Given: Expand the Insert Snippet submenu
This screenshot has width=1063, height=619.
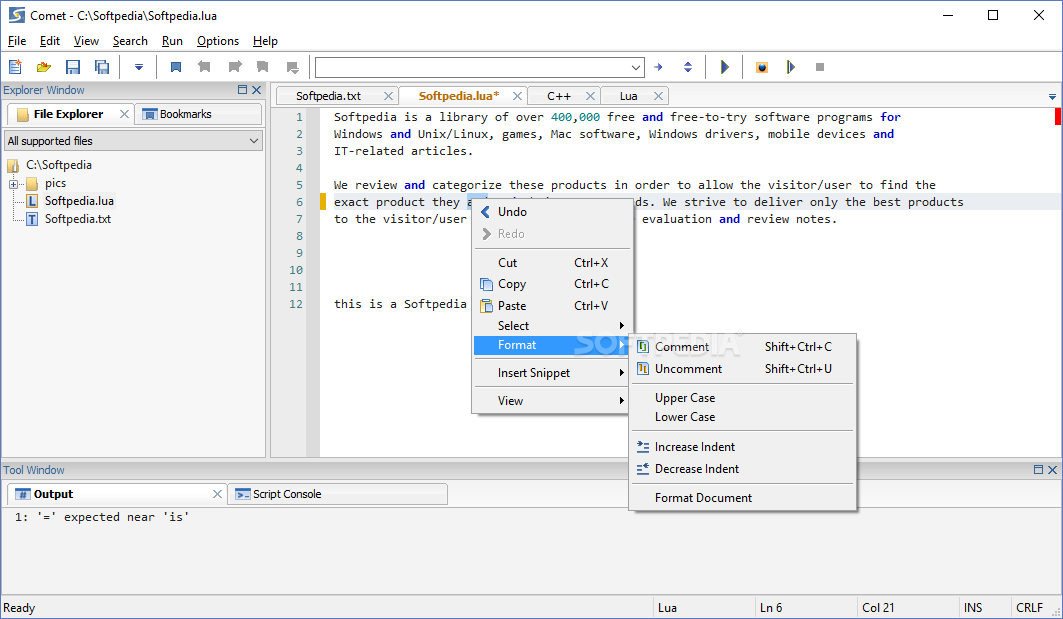Looking at the screenshot, I should 552,373.
